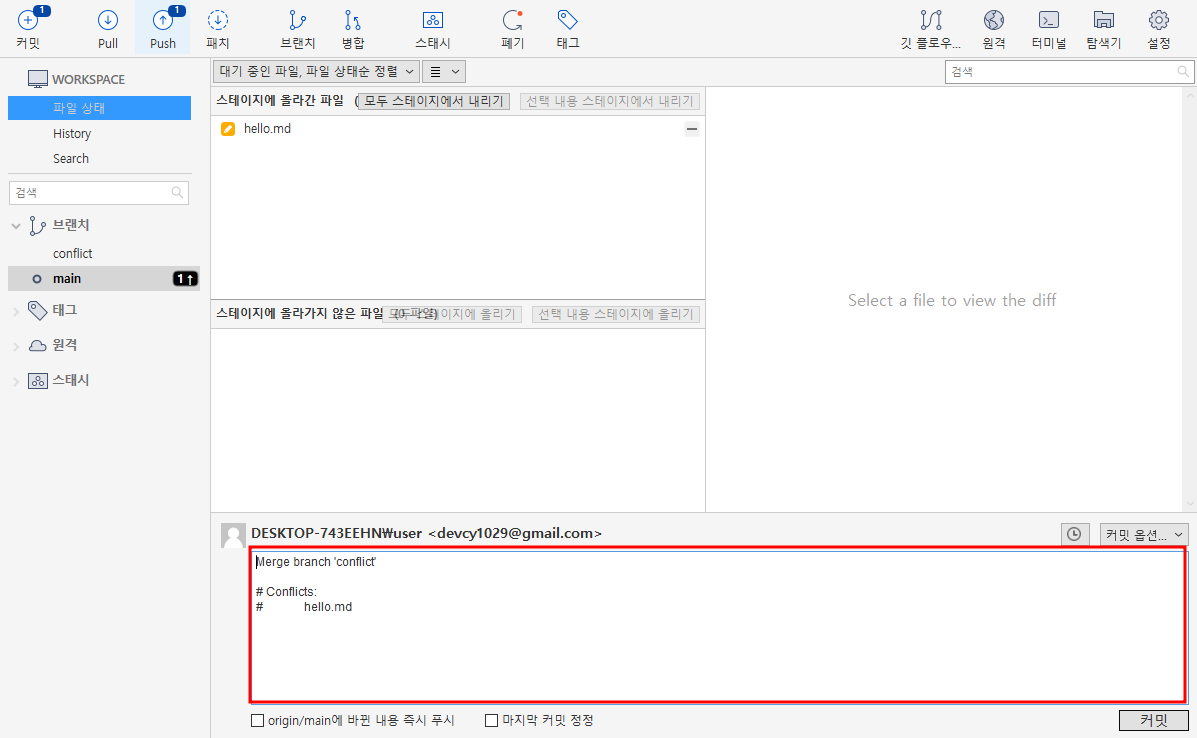Click 모두 스테이지에서 내리기 button

tap(434, 101)
